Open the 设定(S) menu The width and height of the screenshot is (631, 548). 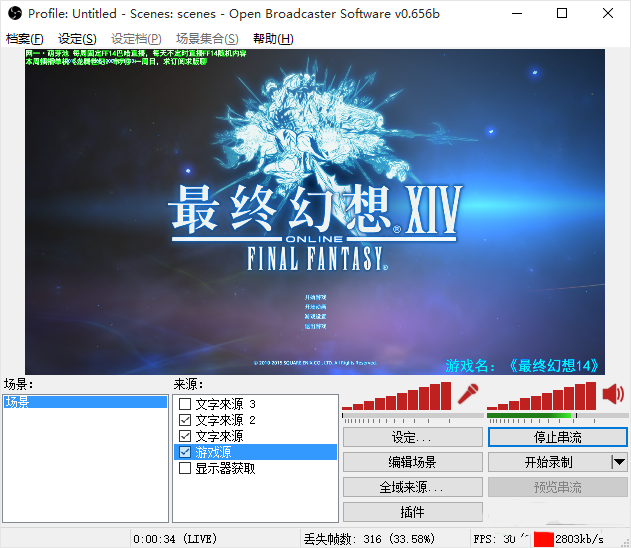click(x=77, y=39)
